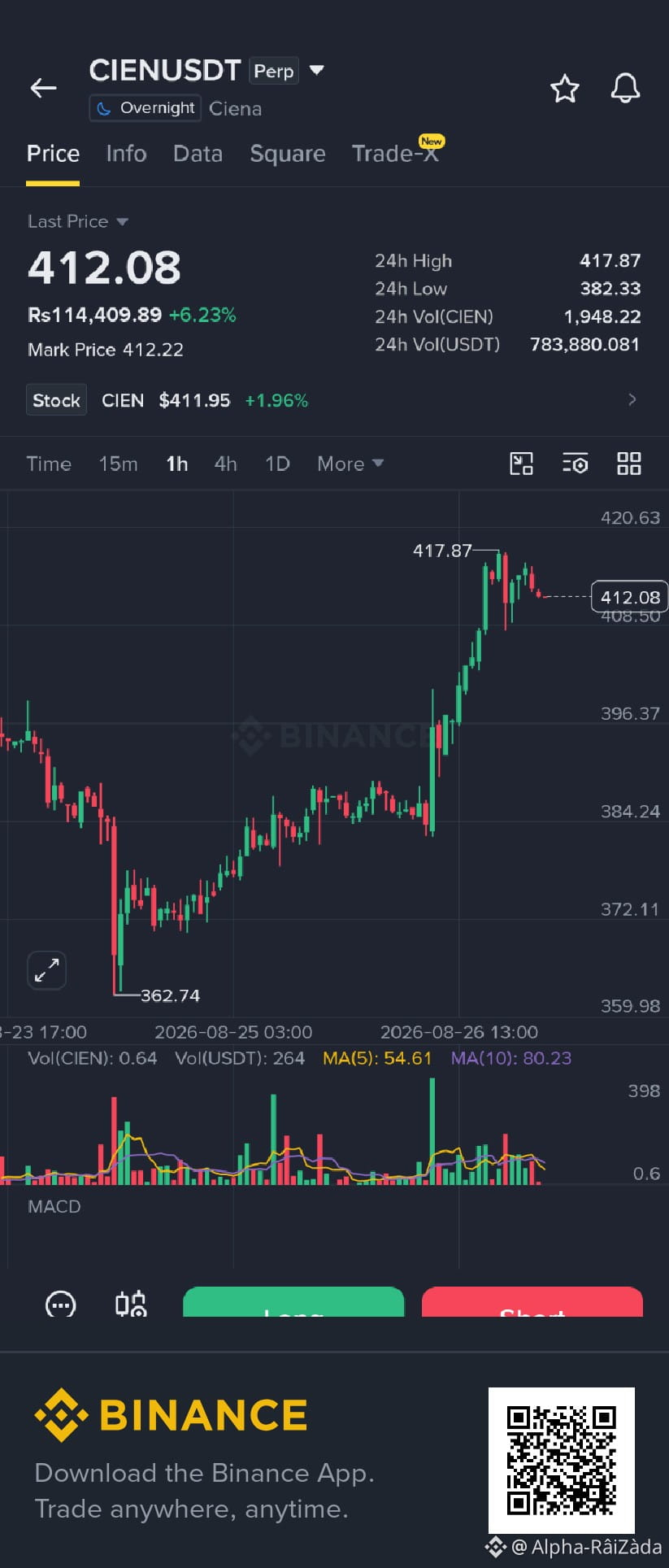Tap the Mark Price 412.22 text
669x1568 pixels.
point(106,350)
